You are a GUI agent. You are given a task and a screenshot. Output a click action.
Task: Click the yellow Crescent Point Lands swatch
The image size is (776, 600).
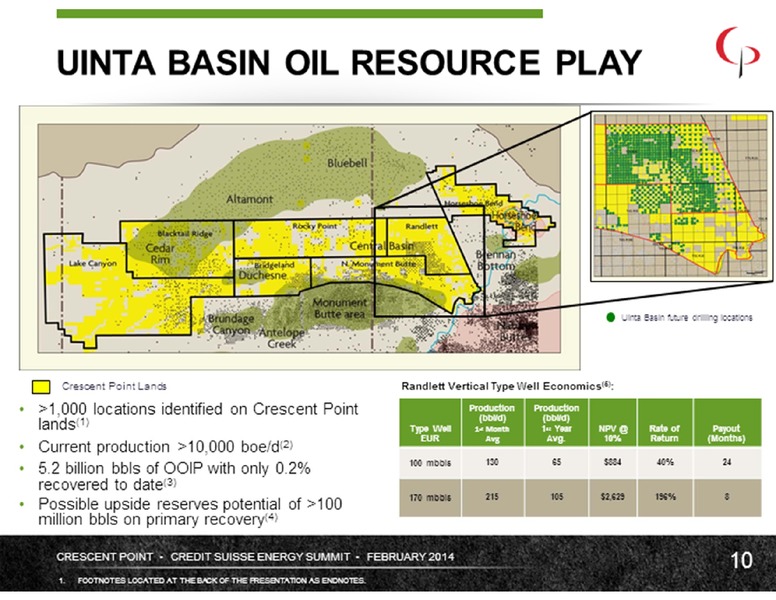41,387
